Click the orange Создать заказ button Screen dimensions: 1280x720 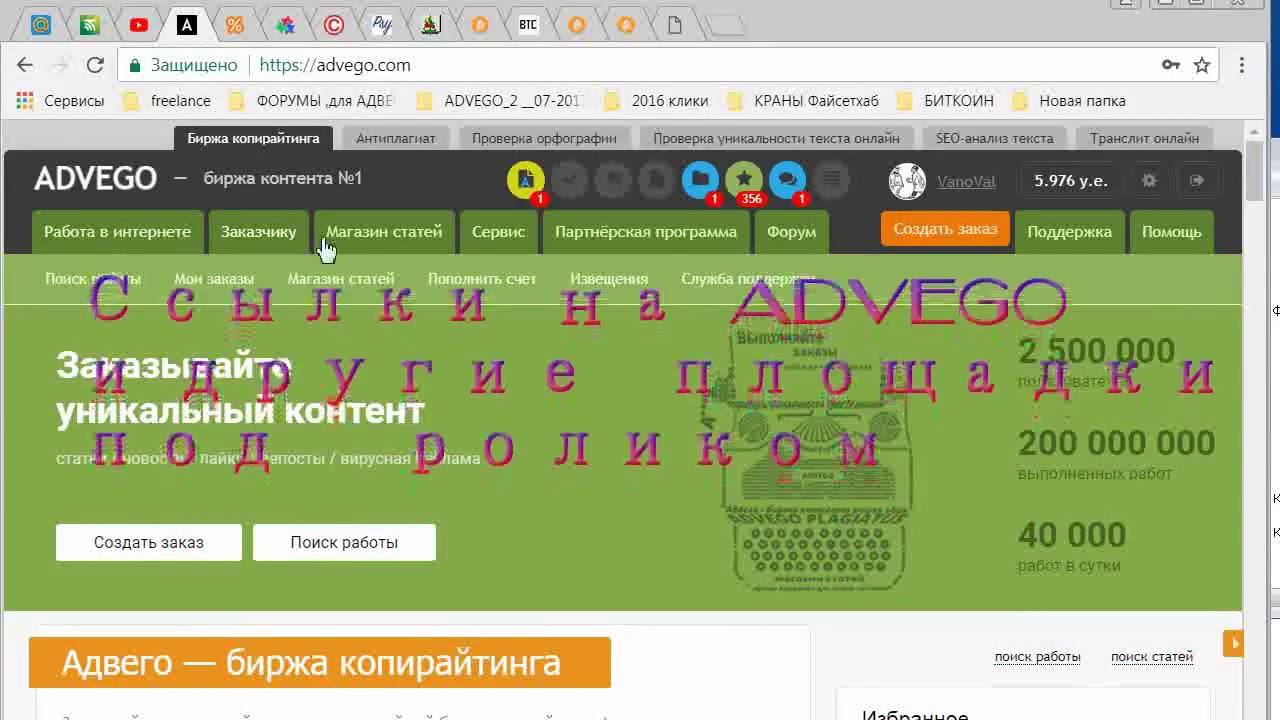tap(945, 229)
